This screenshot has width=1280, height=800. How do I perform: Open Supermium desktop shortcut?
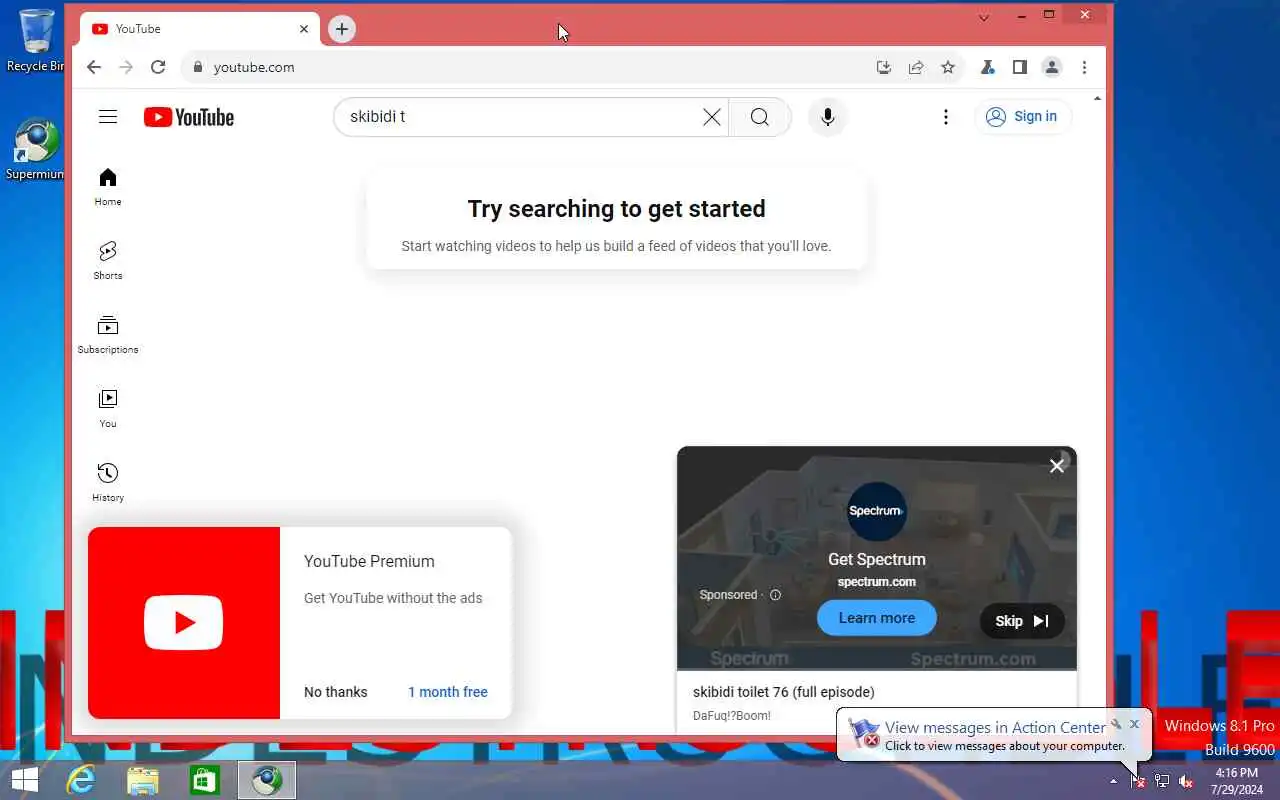[35, 150]
